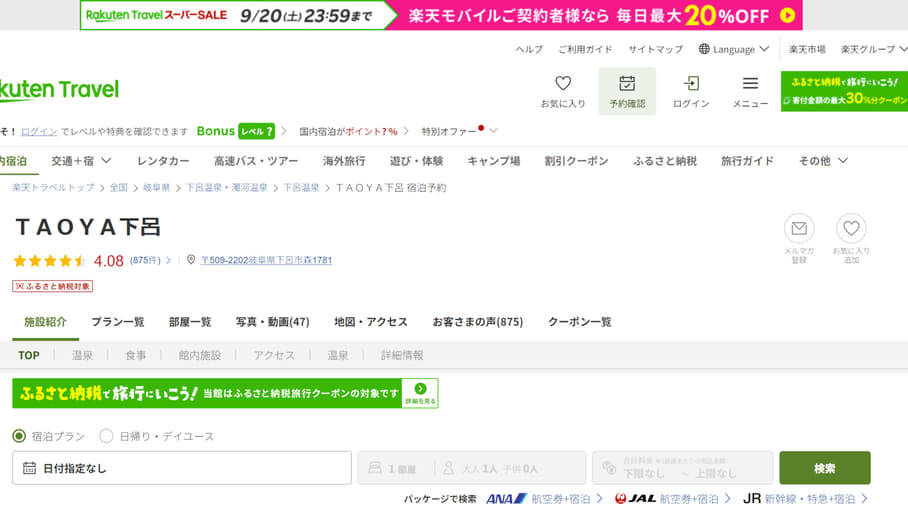Click the Rakuten Travel スーパーSALE top banner
Screen dimensions: 908x512
441,15
